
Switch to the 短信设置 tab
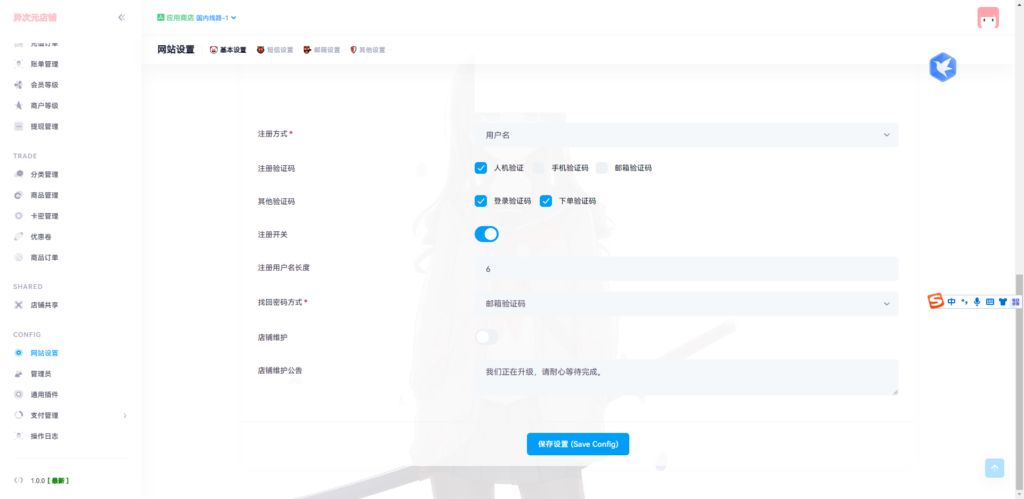(x=275, y=50)
